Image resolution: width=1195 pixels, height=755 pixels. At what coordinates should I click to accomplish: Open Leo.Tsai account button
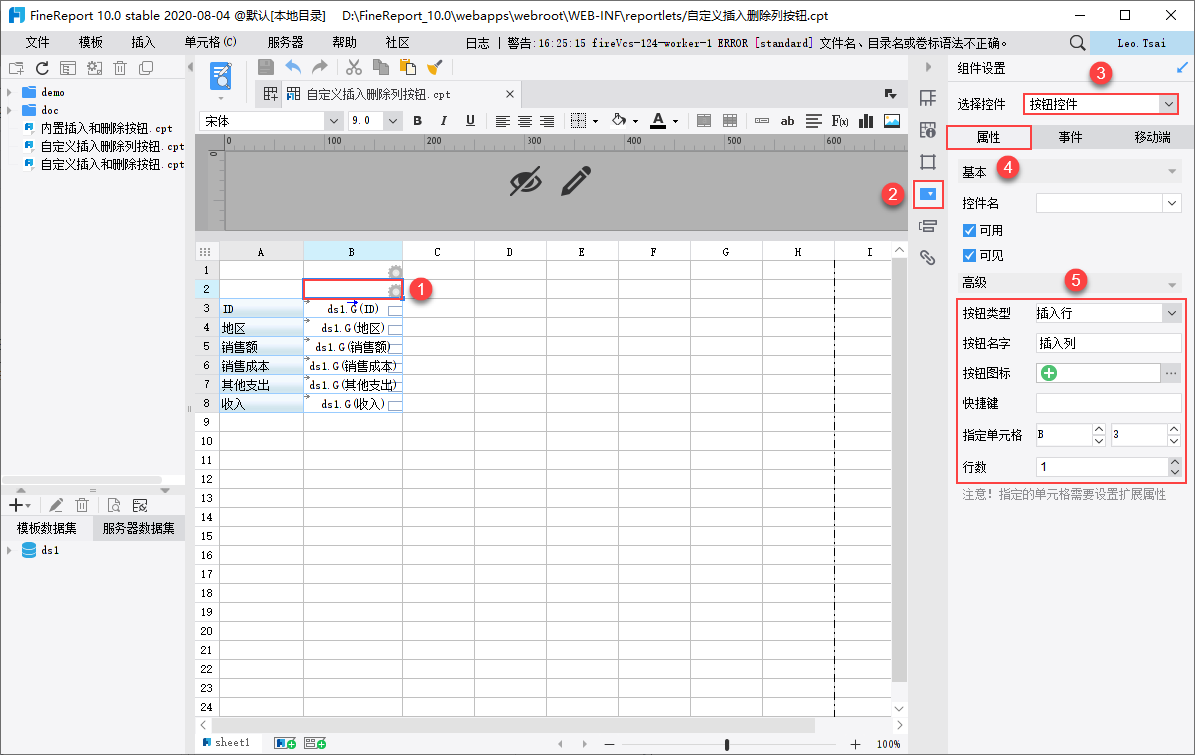1142,43
